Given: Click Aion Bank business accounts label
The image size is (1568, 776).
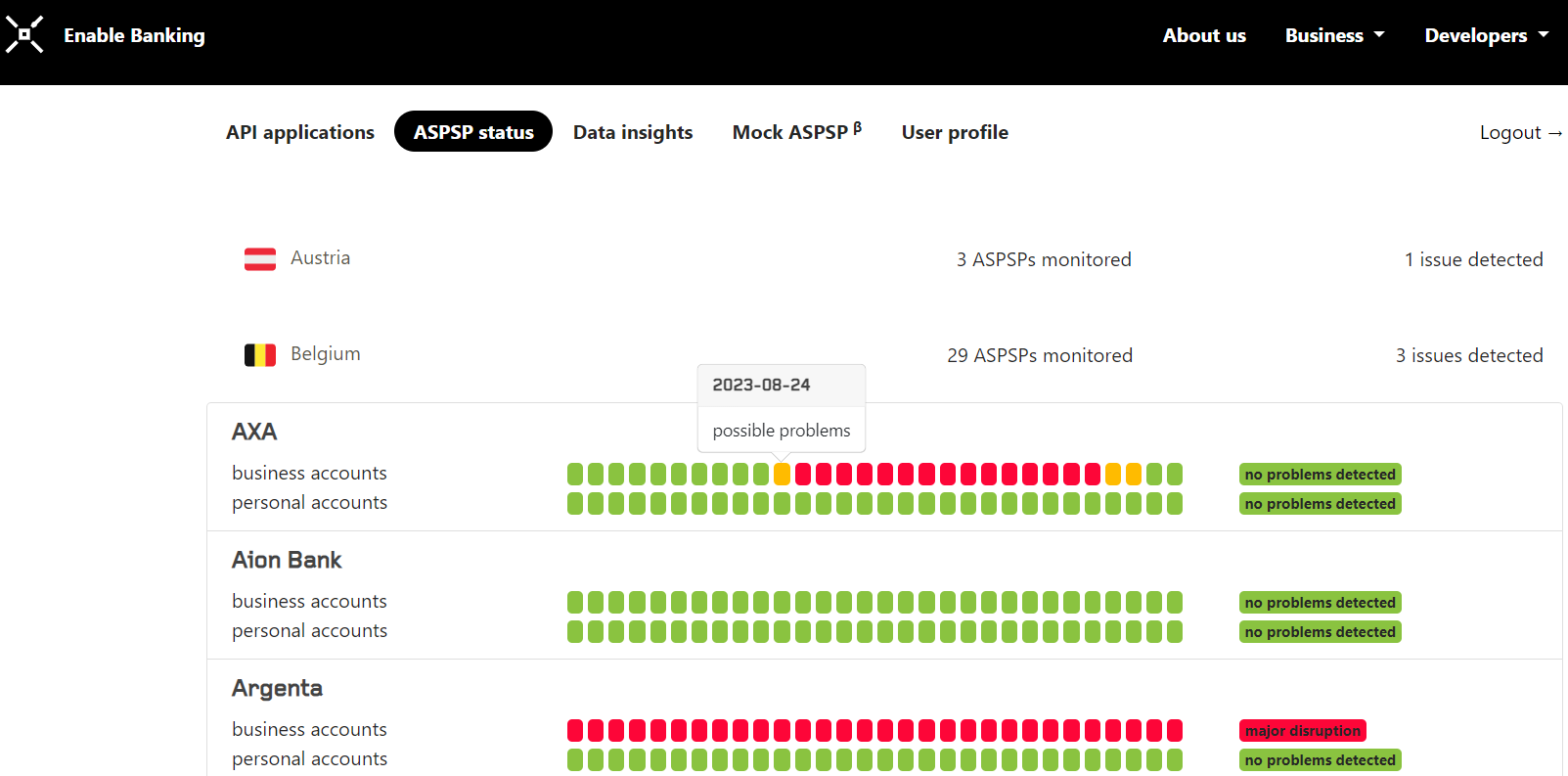Looking at the screenshot, I should pos(309,601).
